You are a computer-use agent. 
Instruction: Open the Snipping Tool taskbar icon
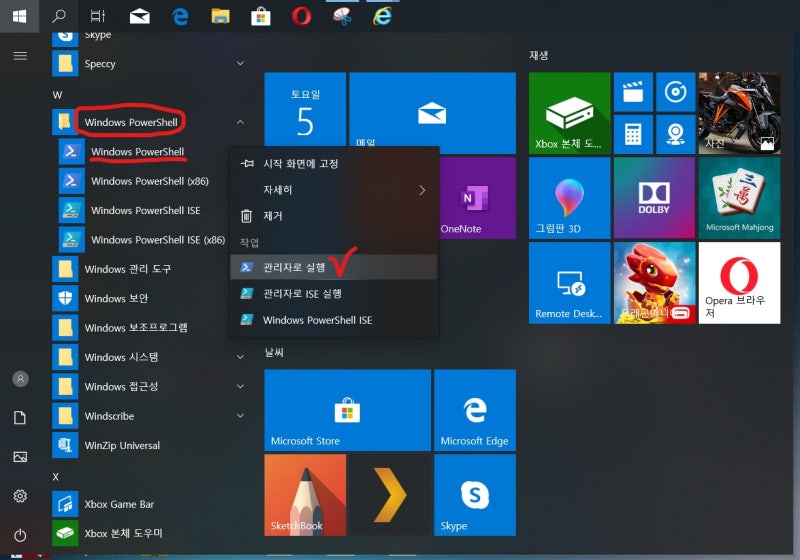click(342, 16)
